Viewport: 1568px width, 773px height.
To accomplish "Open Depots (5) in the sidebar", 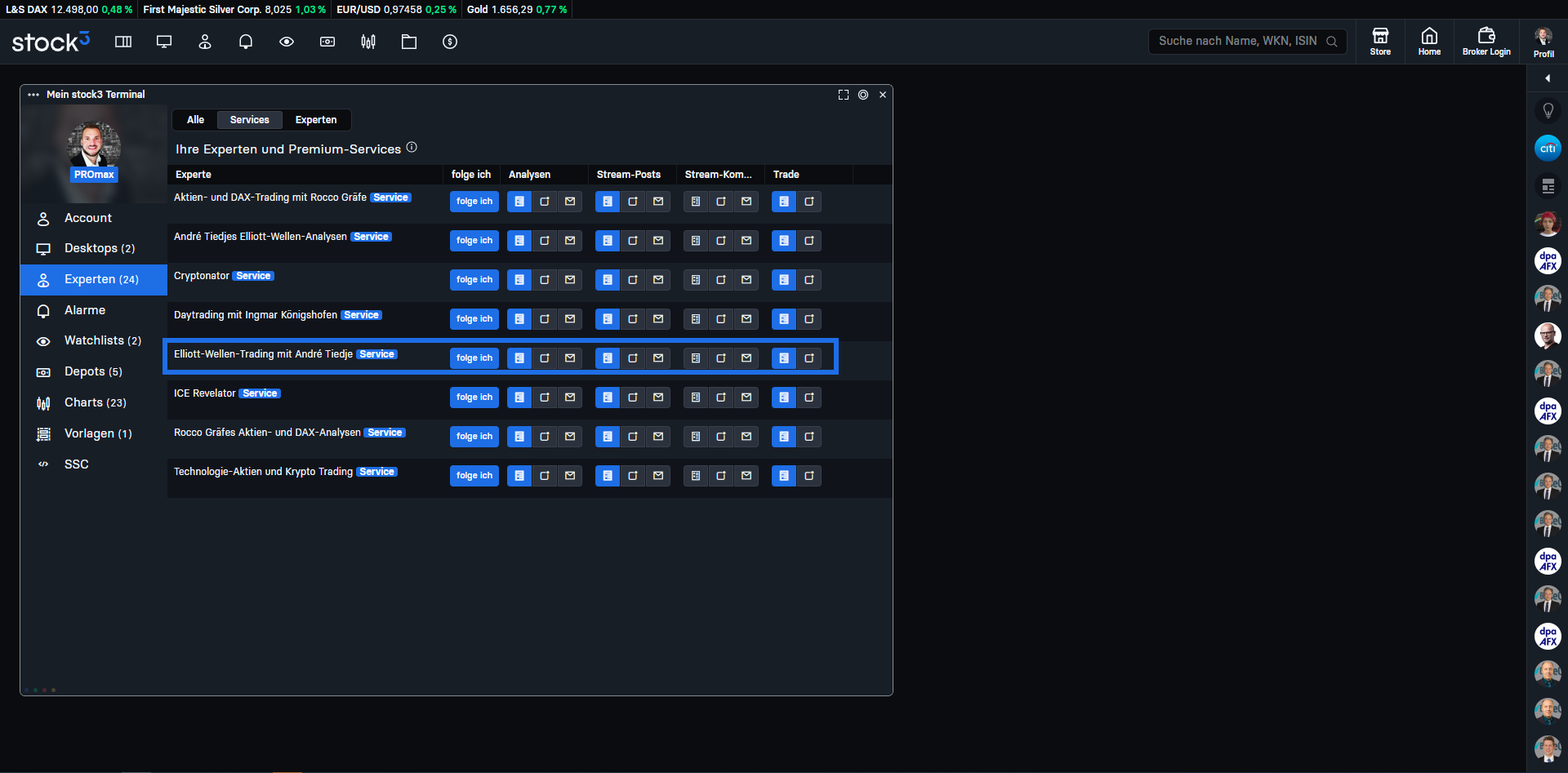I will 94,371.
